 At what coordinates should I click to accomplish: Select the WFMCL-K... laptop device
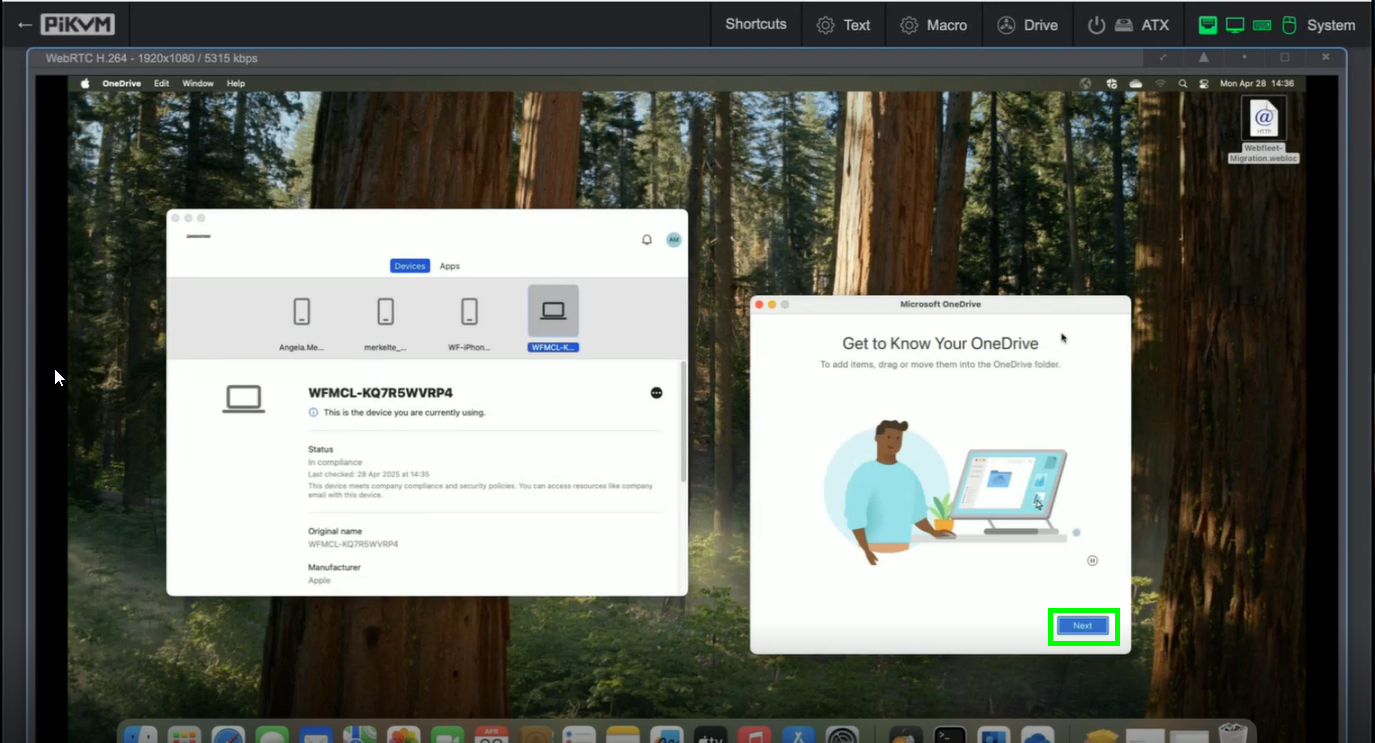553,319
